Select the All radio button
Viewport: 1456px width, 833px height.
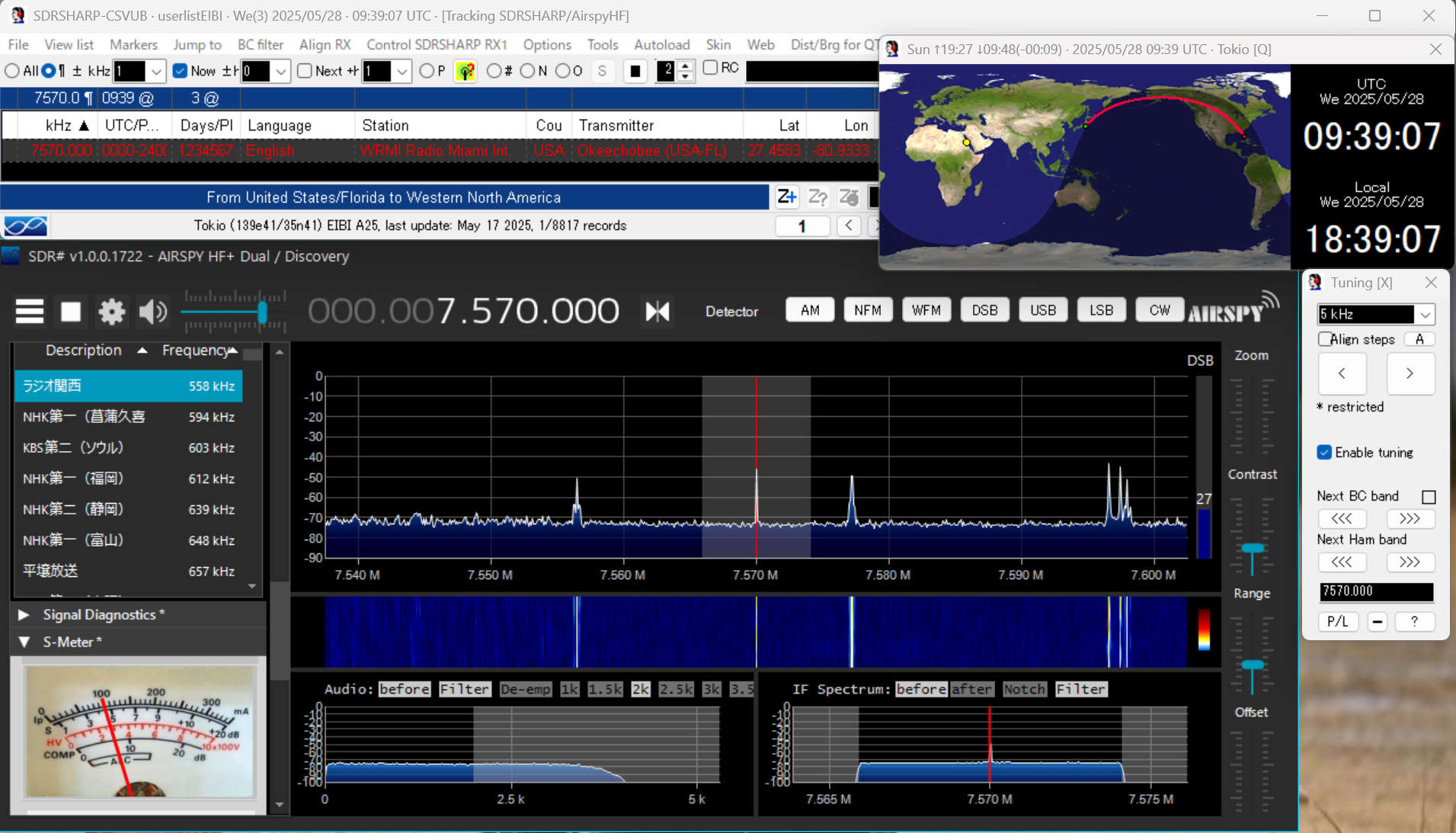pyautogui.click(x=12, y=71)
